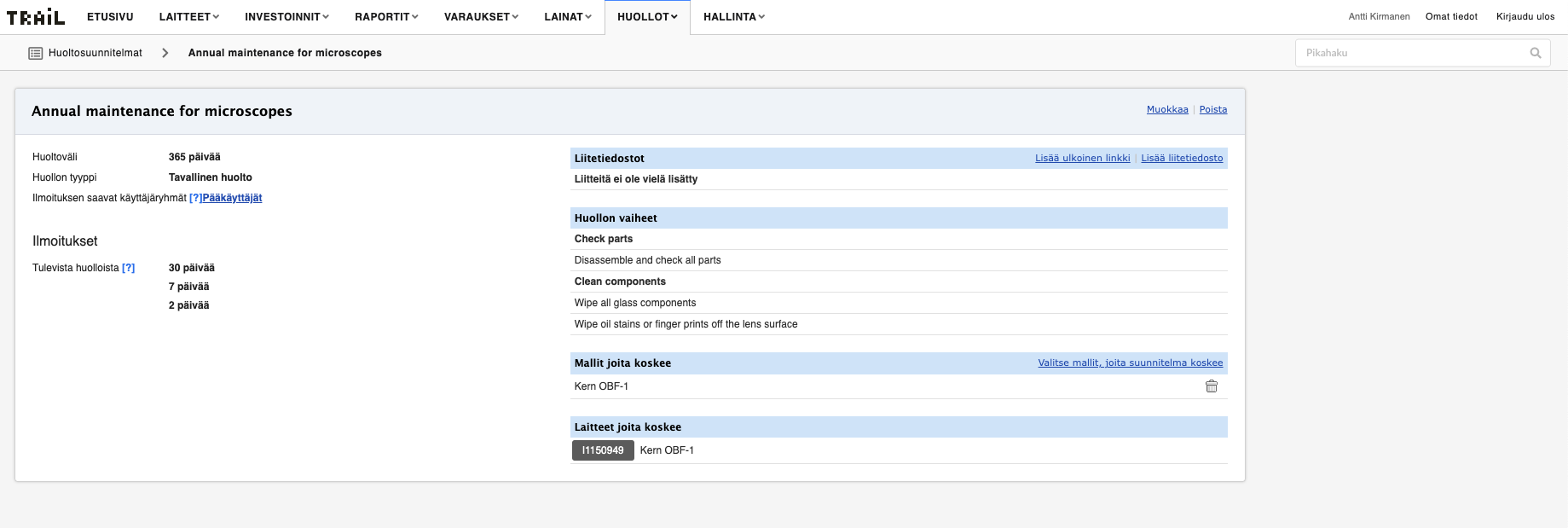1568x528 pixels.
Task: Click Valitse mallit, joita suunnitelma koskee
Action: pyautogui.click(x=1131, y=363)
